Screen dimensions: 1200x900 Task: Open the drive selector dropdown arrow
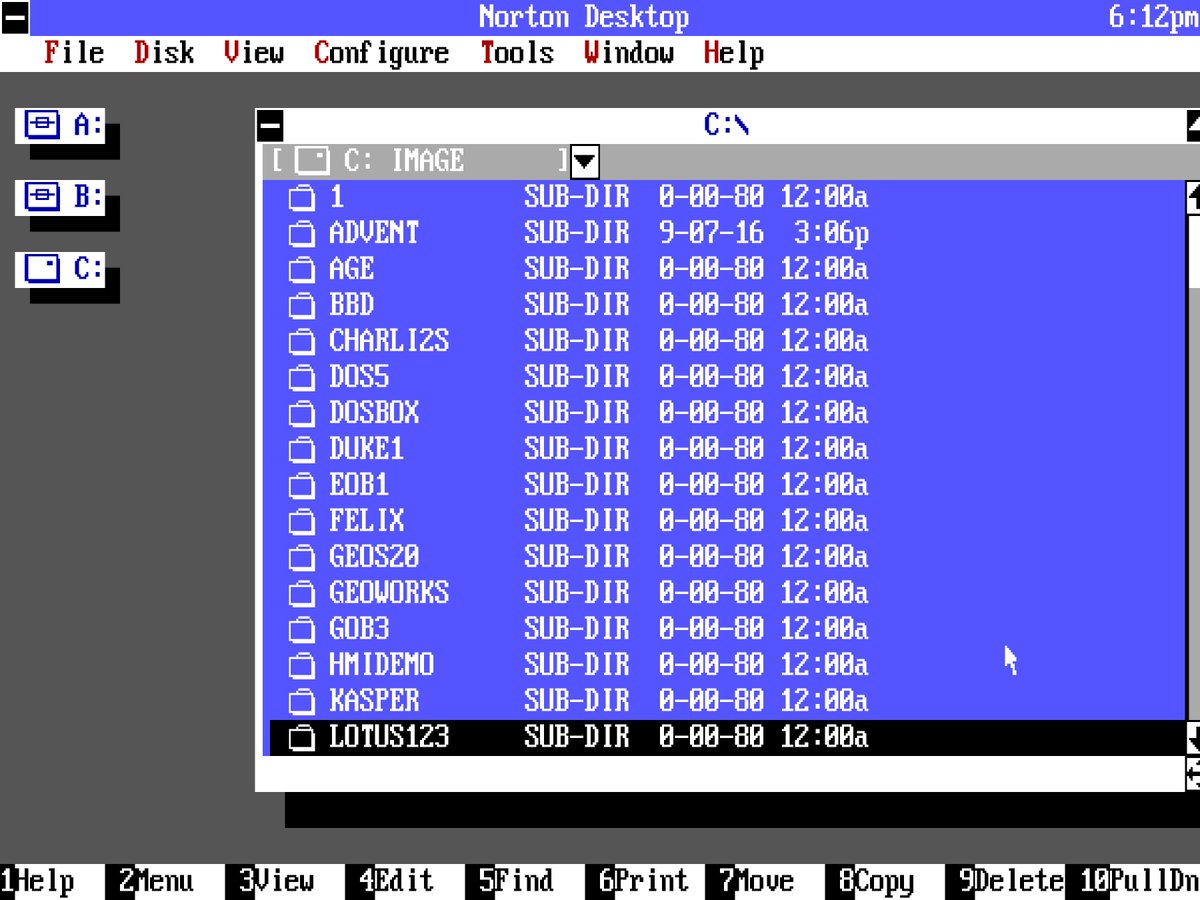(x=585, y=161)
